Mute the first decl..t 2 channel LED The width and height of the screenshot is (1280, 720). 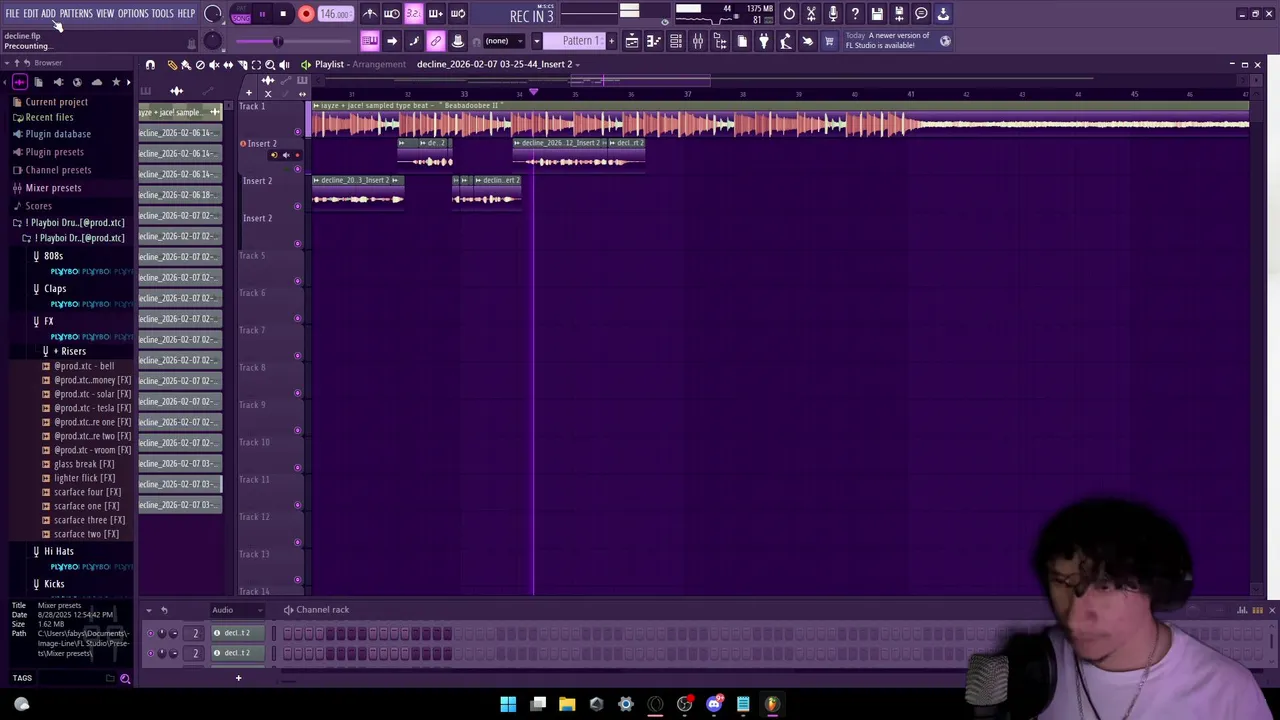(x=150, y=633)
